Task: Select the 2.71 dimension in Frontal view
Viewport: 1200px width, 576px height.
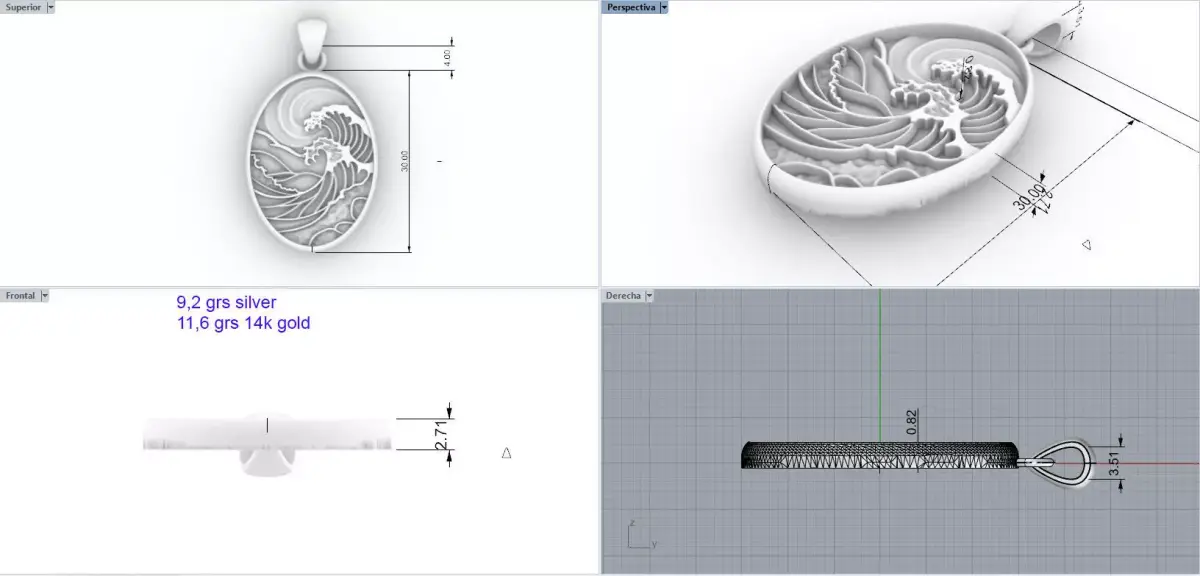Action: pos(441,434)
